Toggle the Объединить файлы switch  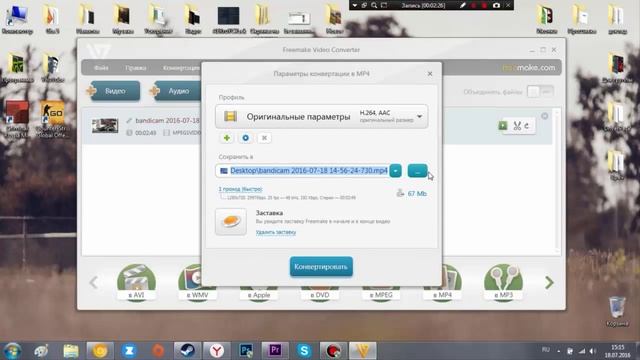[x=540, y=91]
